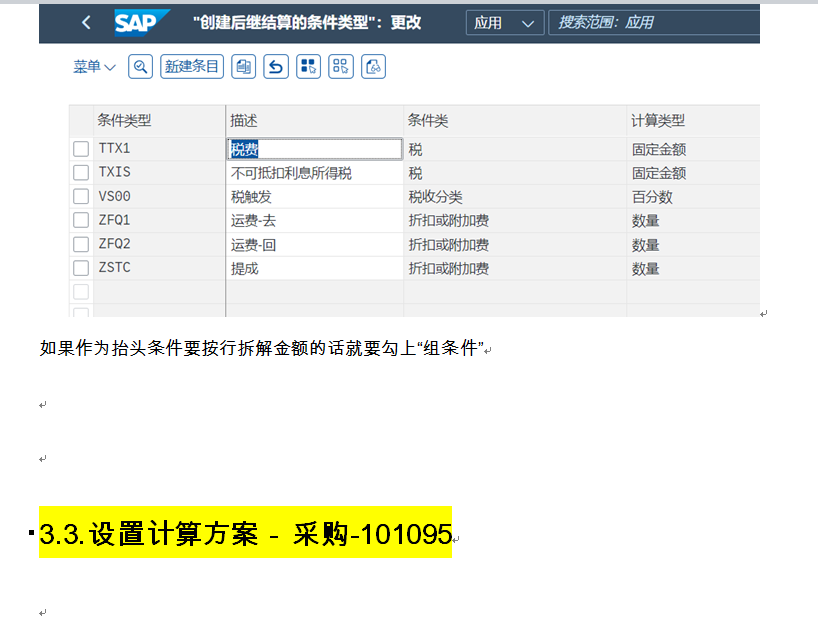Click the SAP logo
This screenshot has width=818, height=630.
click(141, 22)
